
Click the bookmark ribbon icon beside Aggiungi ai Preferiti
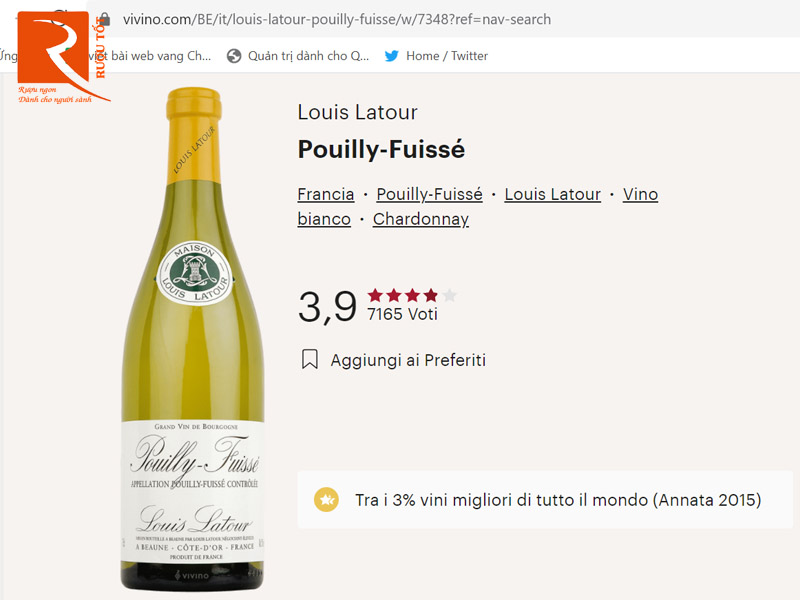coord(310,359)
